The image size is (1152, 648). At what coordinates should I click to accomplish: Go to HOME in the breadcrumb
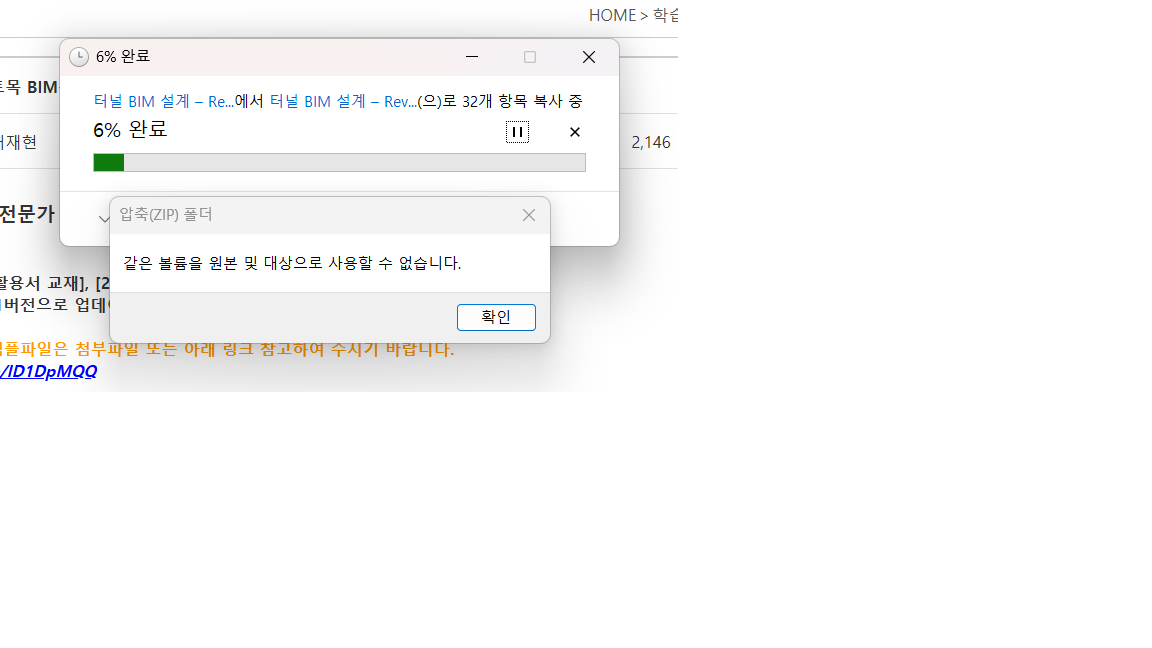[612, 15]
